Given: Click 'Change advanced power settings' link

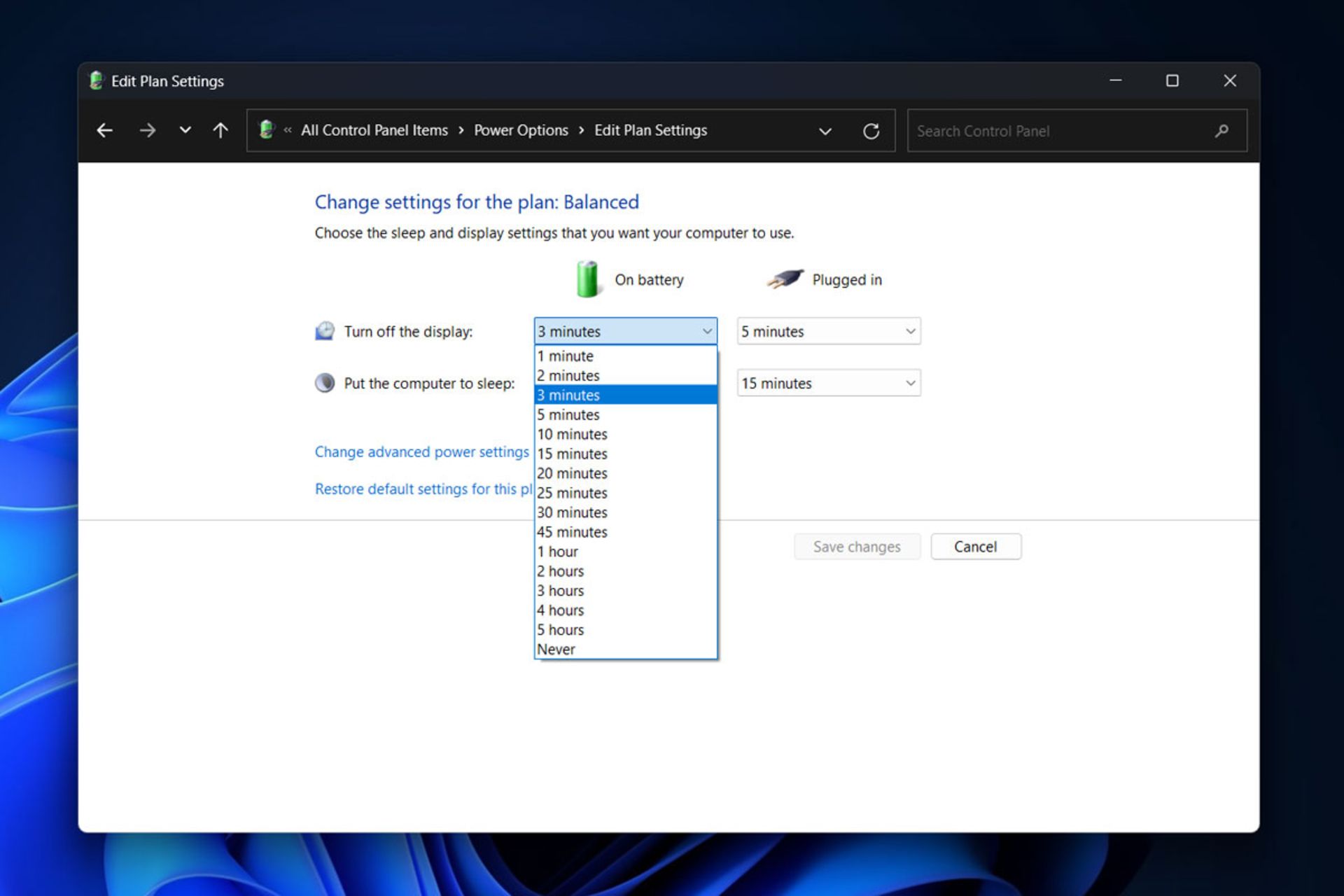Looking at the screenshot, I should coord(421,451).
